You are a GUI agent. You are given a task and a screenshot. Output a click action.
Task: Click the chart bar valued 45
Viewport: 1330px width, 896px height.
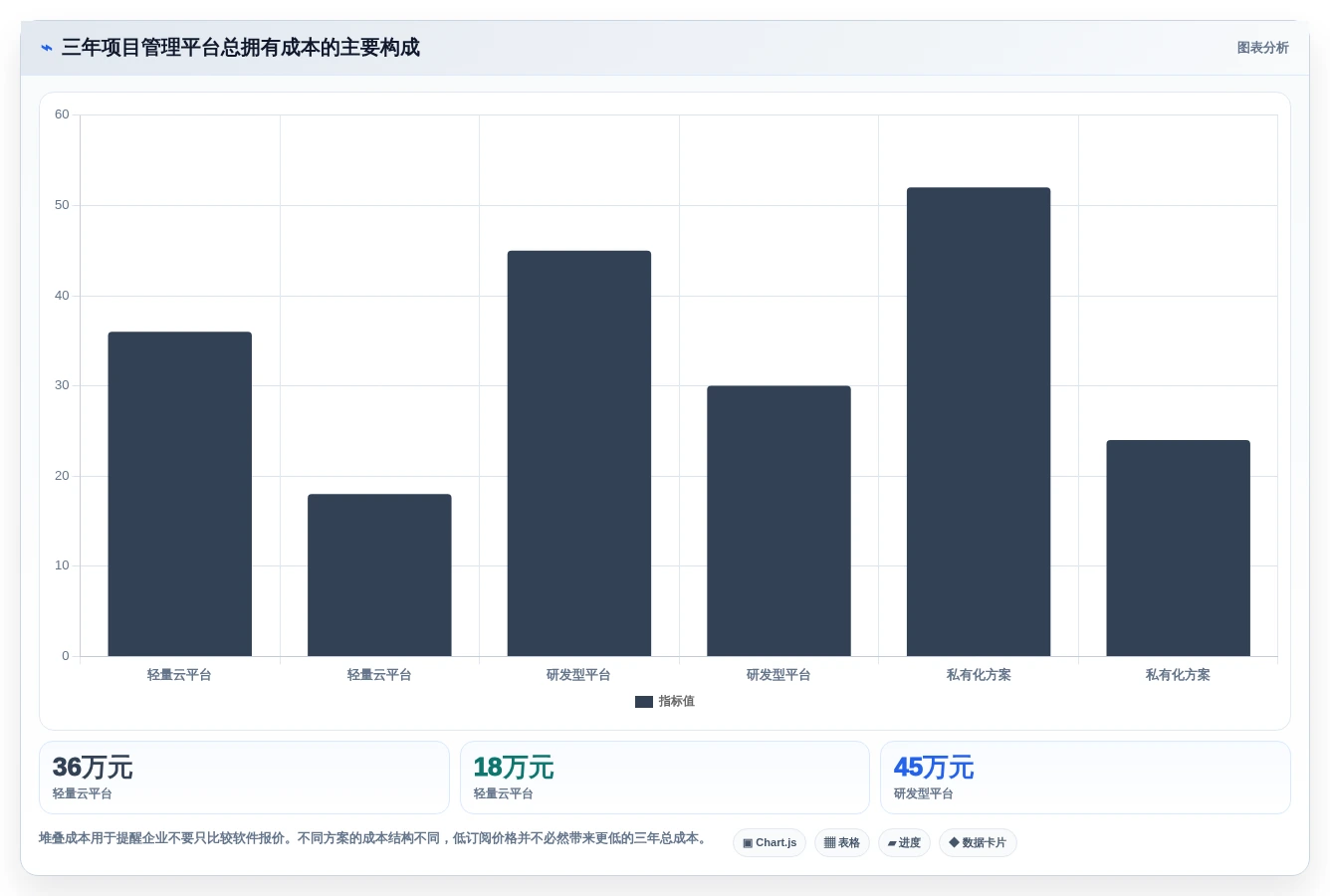point(579,454)
